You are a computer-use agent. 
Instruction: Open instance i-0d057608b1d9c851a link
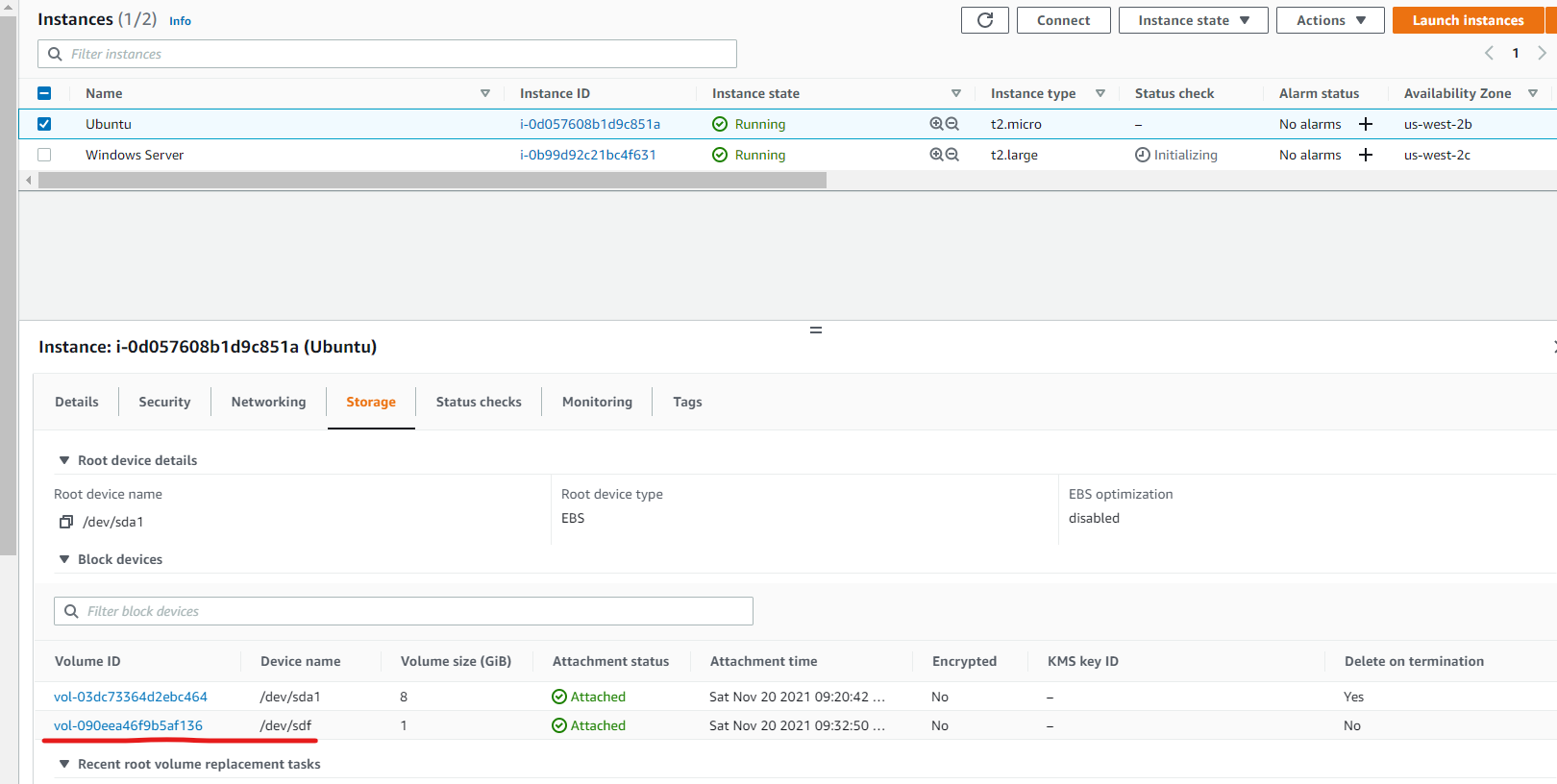pos(590,124)
